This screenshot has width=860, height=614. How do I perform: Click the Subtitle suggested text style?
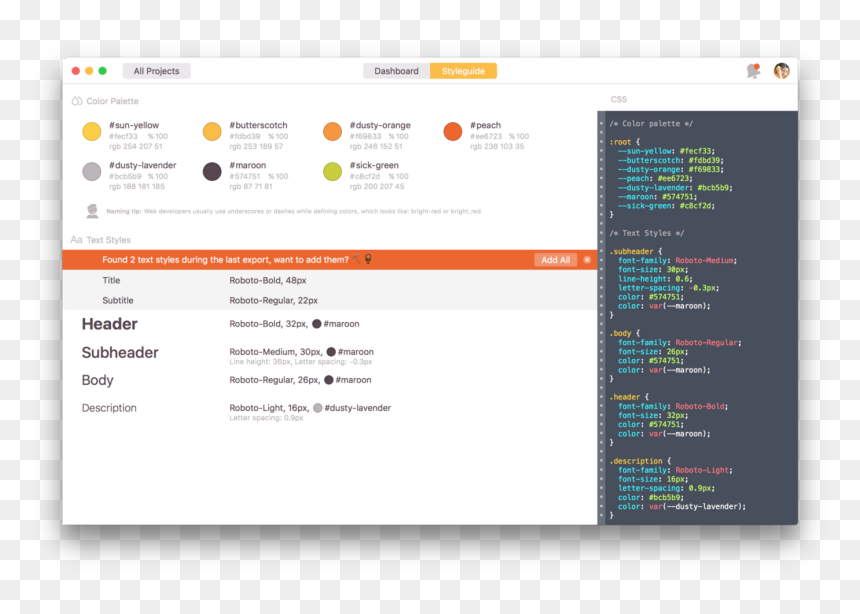point(330,300)
